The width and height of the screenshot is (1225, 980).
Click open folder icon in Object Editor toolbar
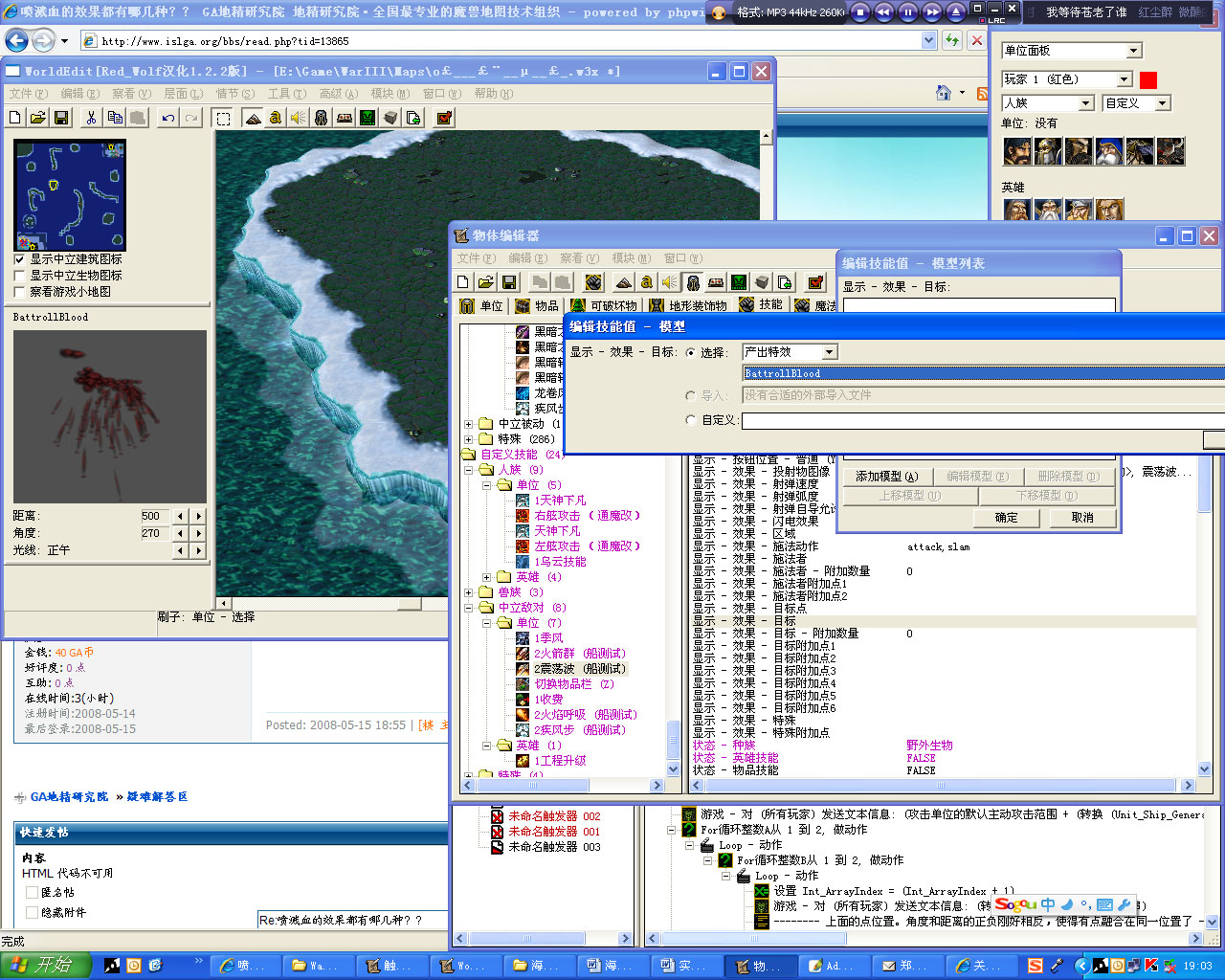pos(486,282)
